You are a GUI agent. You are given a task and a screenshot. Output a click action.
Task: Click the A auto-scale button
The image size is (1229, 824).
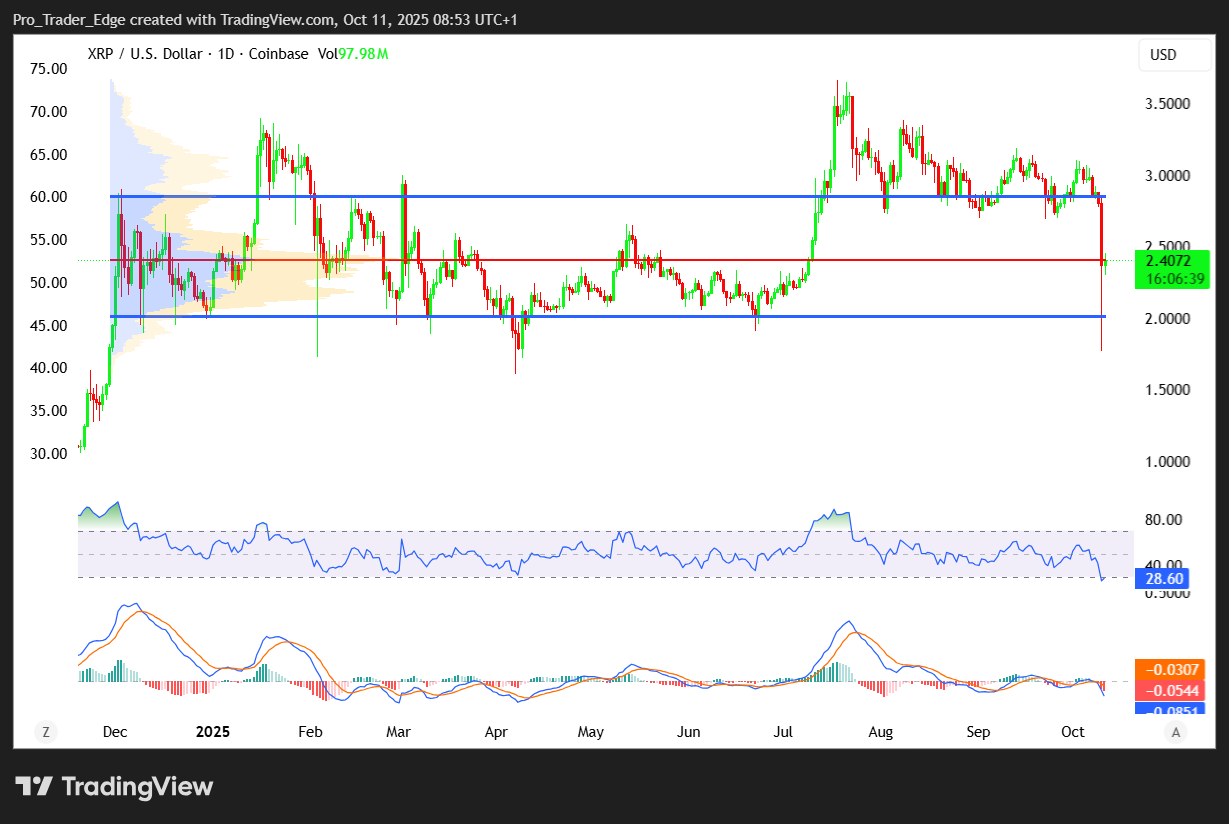coord(1177,732)
